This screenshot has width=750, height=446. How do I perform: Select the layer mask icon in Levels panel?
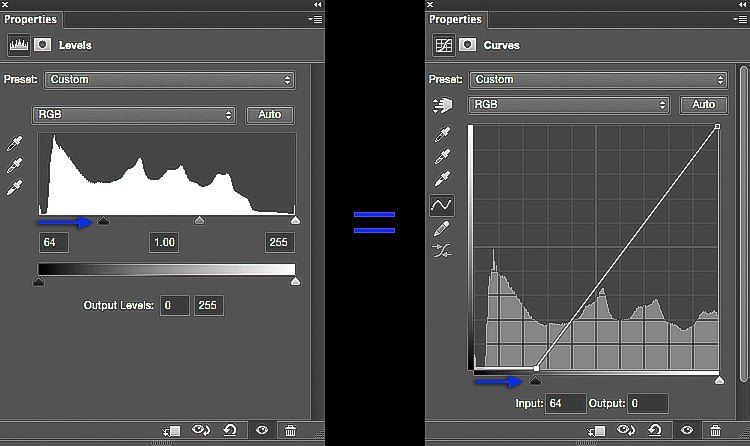(x=43, y=45)
